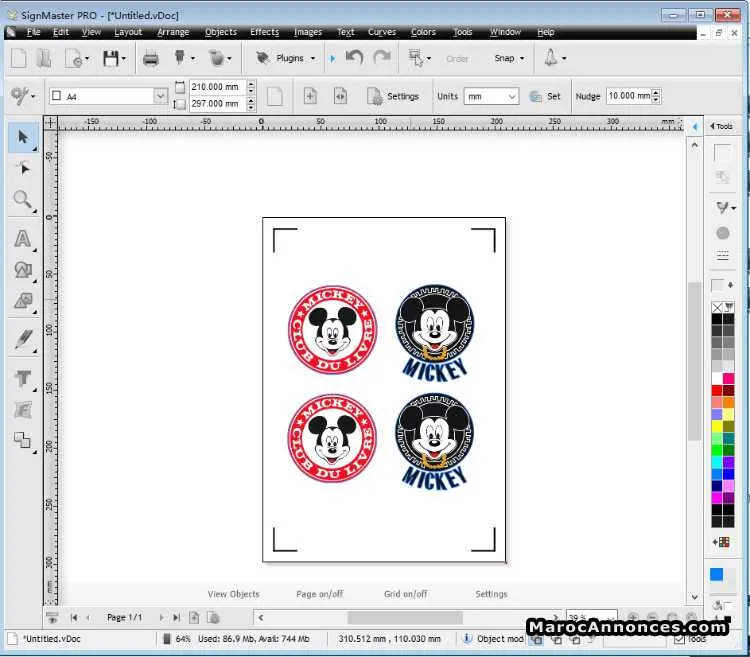Viewport: 750px width, 657px height.
Task: Click the New document icon
Action: [19, 58]
